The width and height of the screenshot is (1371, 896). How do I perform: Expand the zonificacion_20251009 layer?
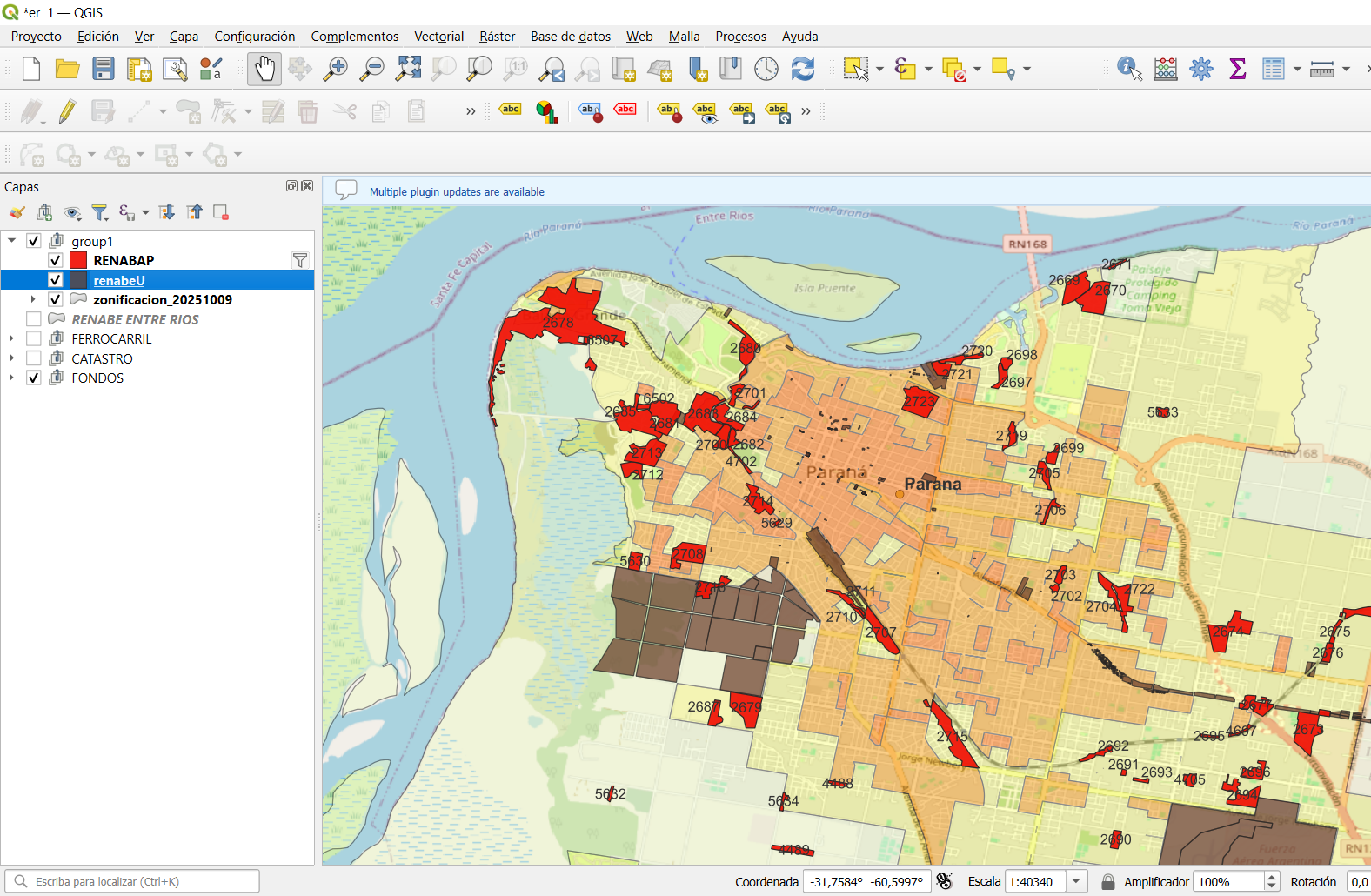pyautogui.click(x=33, y=299)
